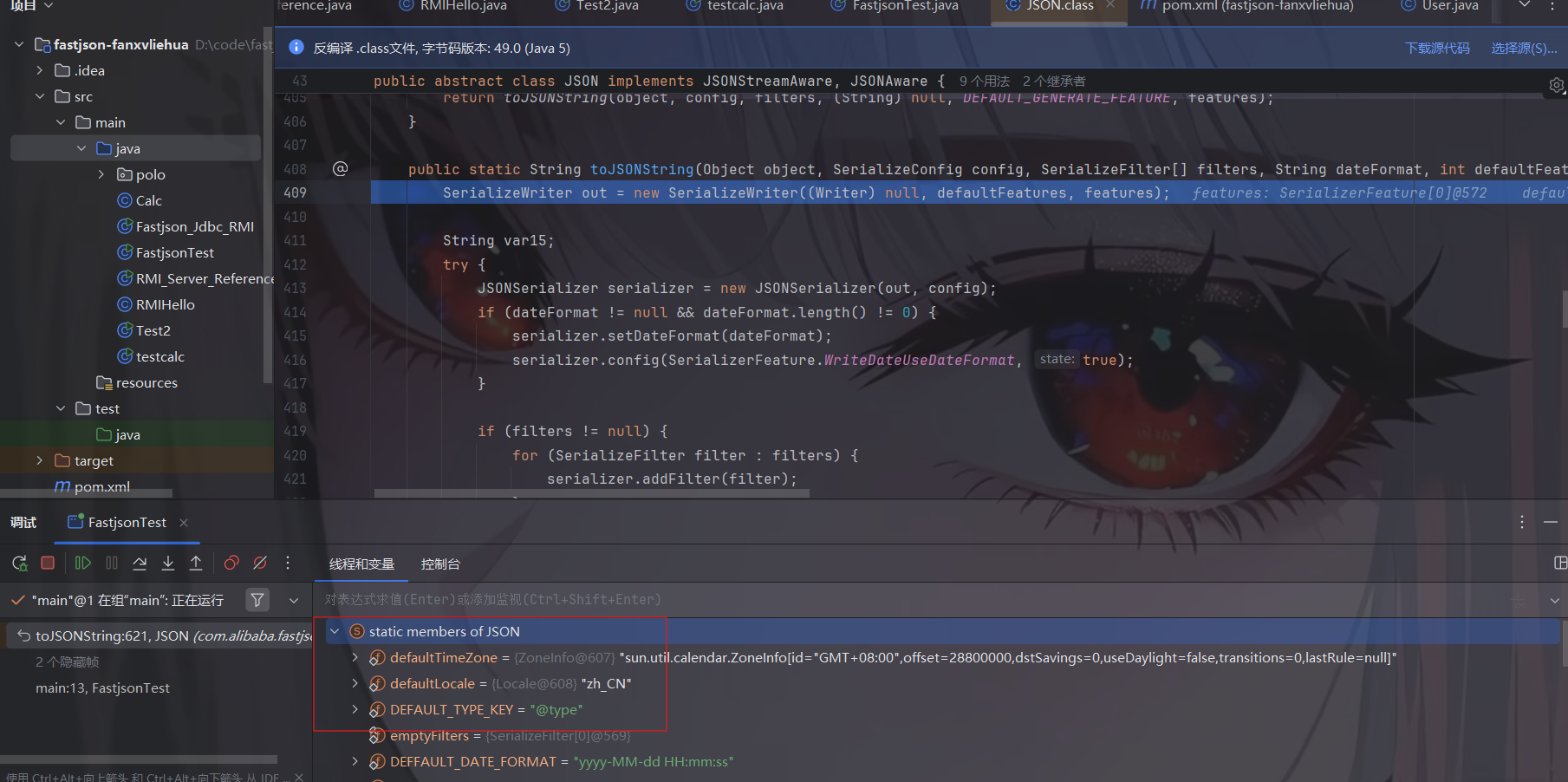1568x782 pixels.
Task: Open editor settings gear at top right
Action: 1557,85
